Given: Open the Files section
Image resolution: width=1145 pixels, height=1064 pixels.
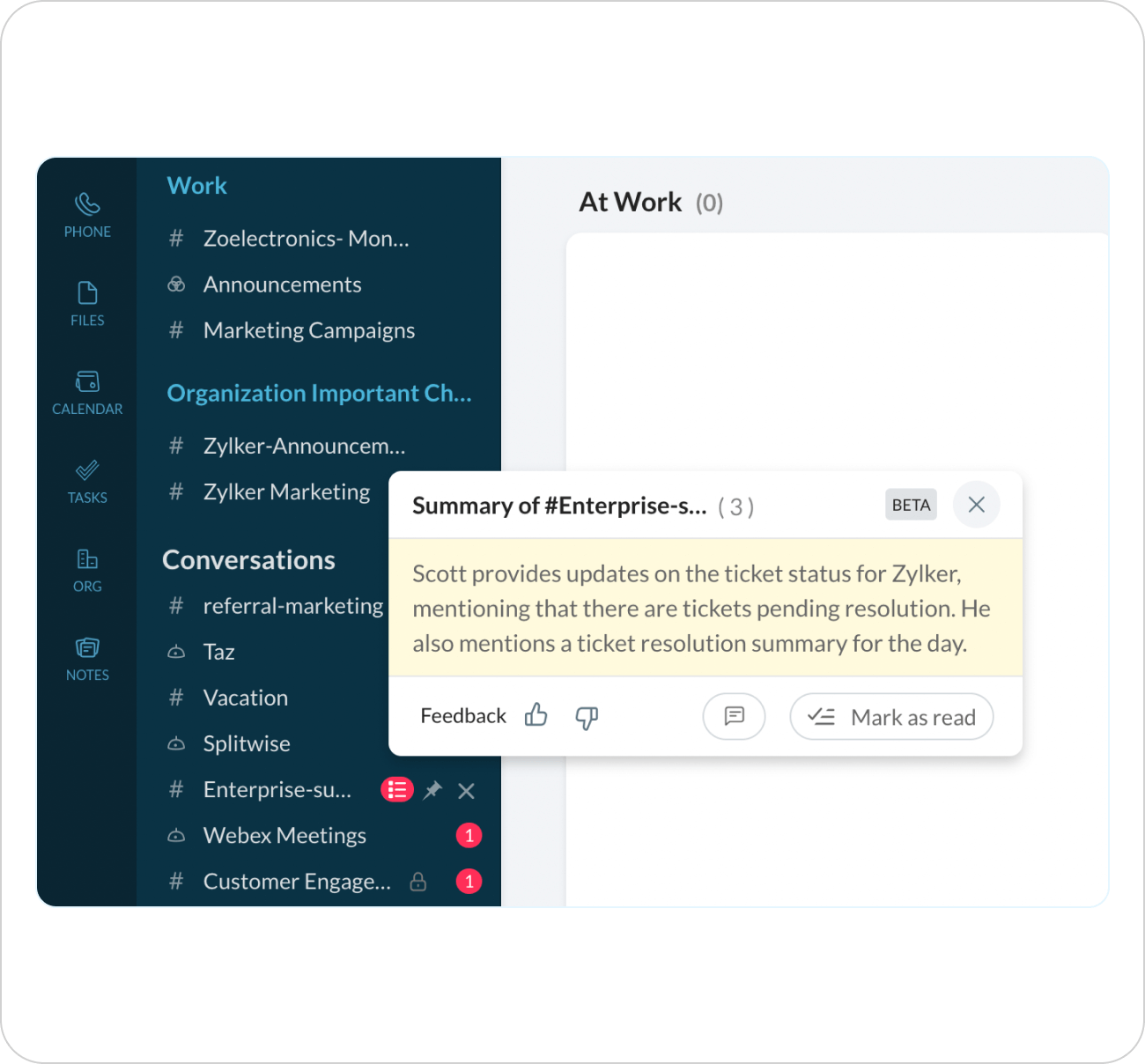Looking at the screenshot, I should pos(86,304).
